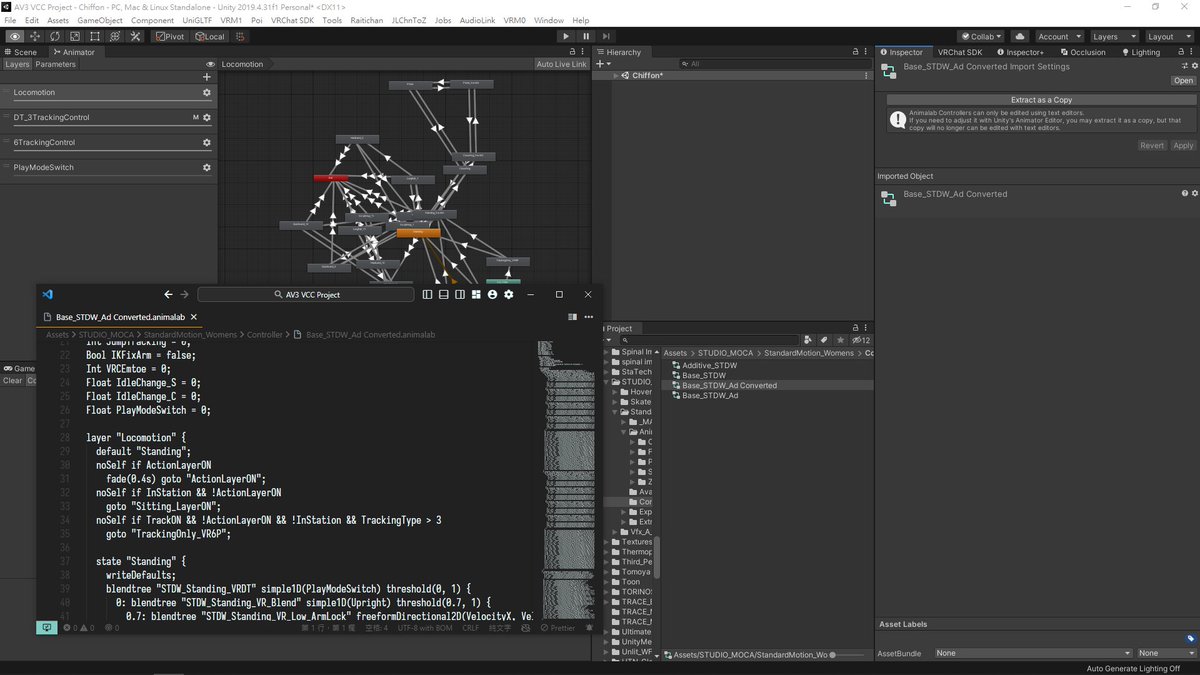Click the Play button in Unity
1200x675 pixels.
coord(567,36)
